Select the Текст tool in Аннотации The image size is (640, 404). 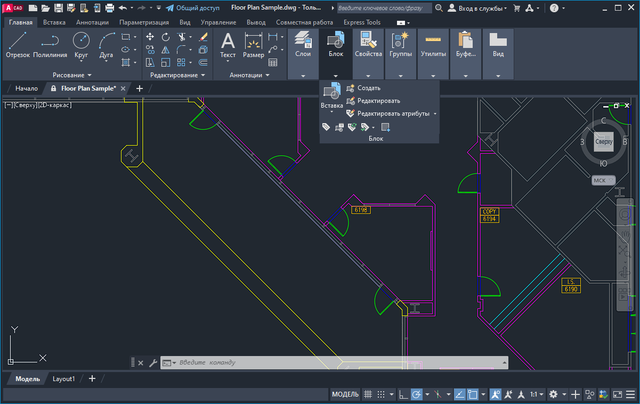[x=227, y=45]
